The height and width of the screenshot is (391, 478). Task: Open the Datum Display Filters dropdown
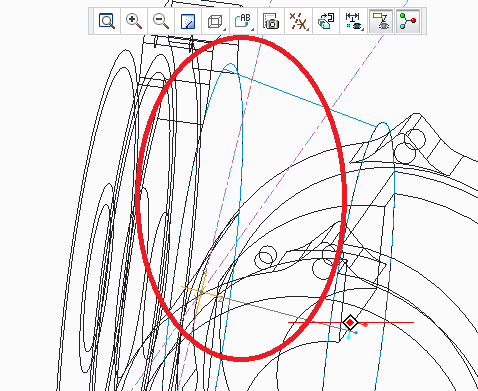coord(298,21)
